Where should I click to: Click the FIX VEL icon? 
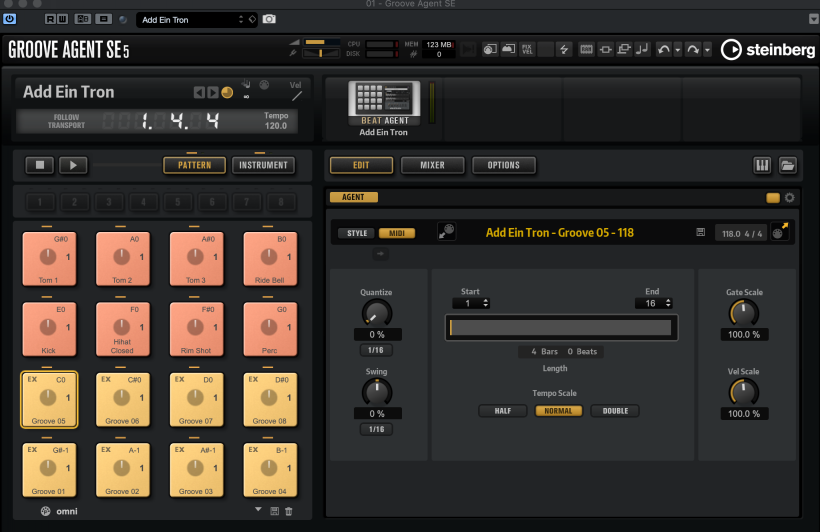527,50
